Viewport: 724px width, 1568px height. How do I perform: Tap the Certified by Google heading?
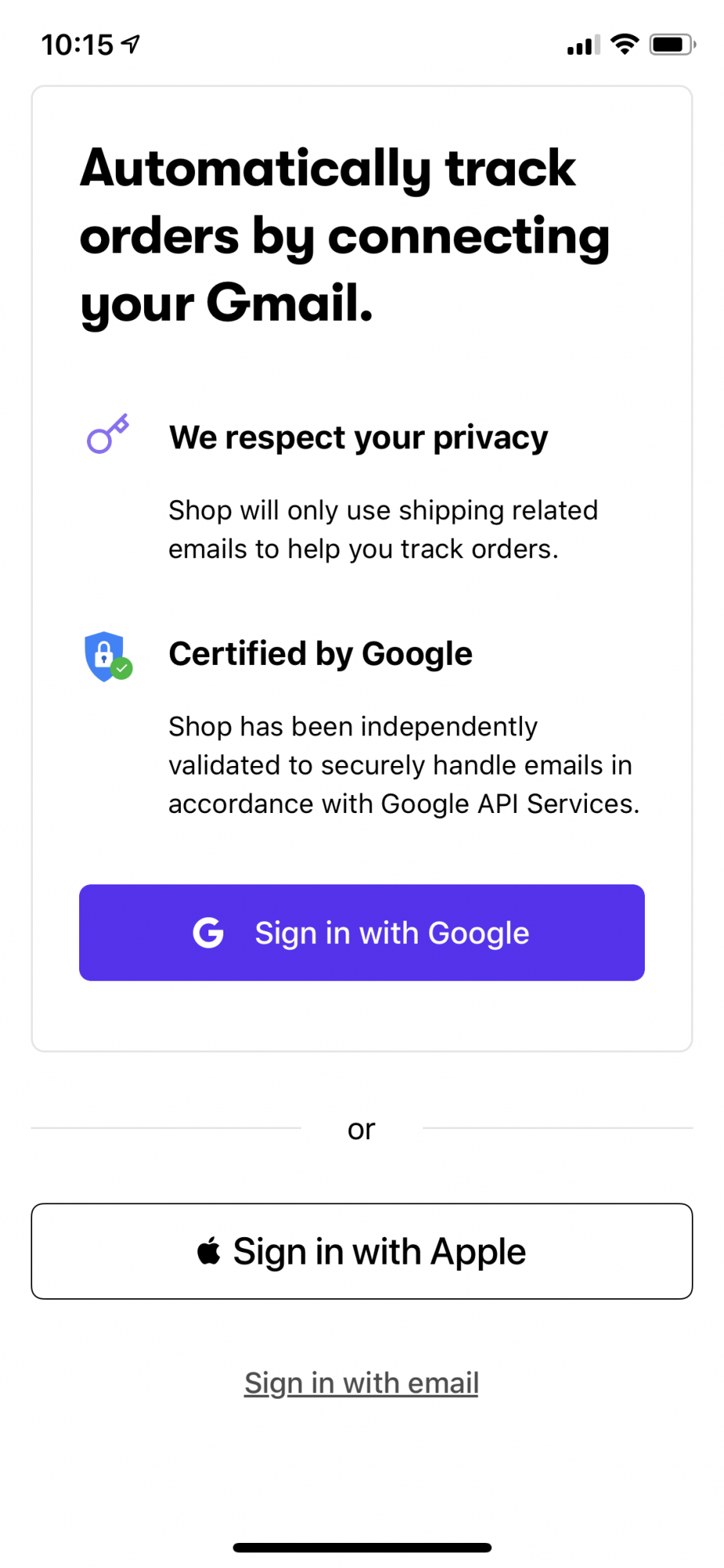320,654
